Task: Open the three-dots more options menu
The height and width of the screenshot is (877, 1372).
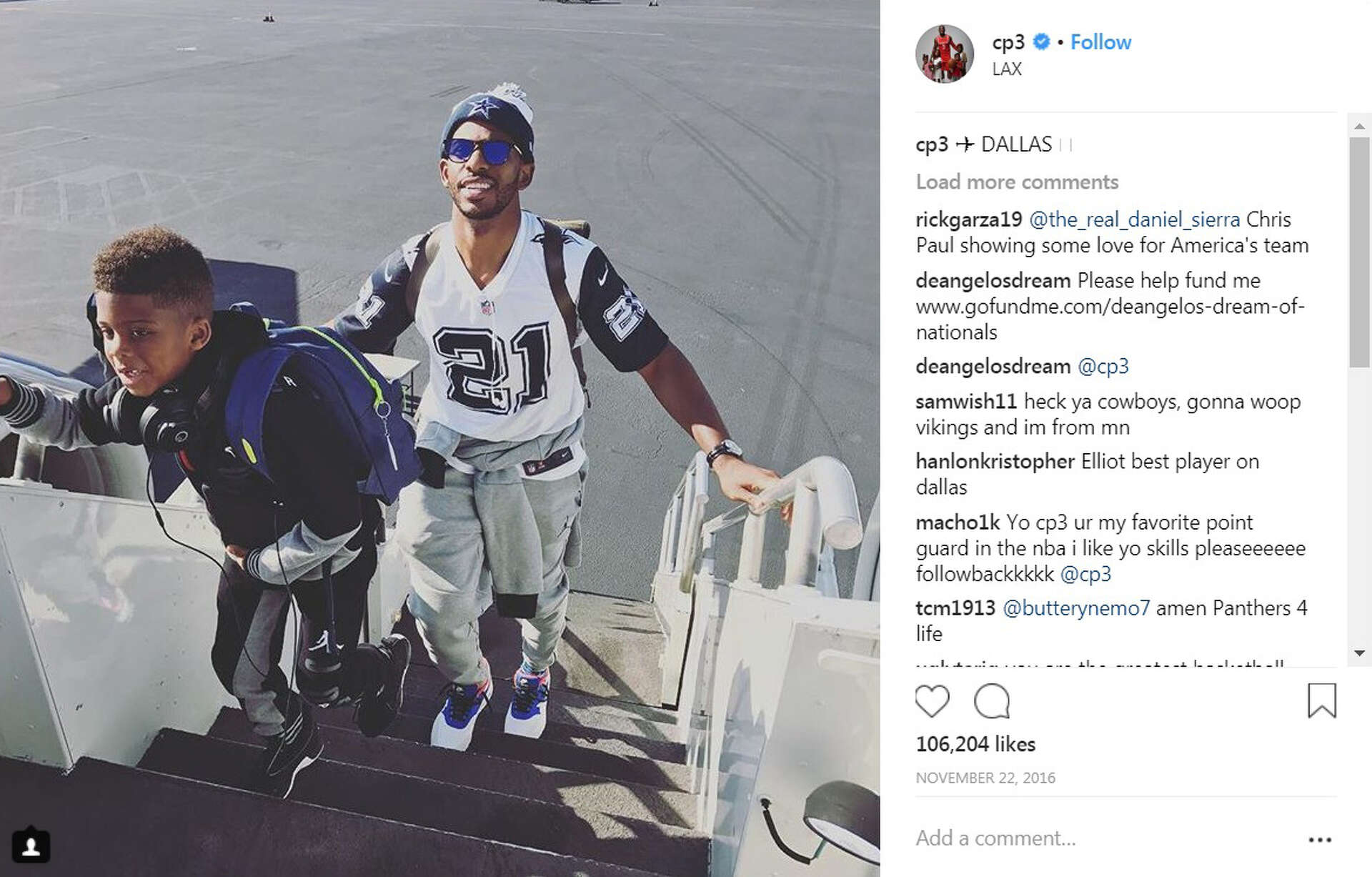Action: coord(1320,840)
